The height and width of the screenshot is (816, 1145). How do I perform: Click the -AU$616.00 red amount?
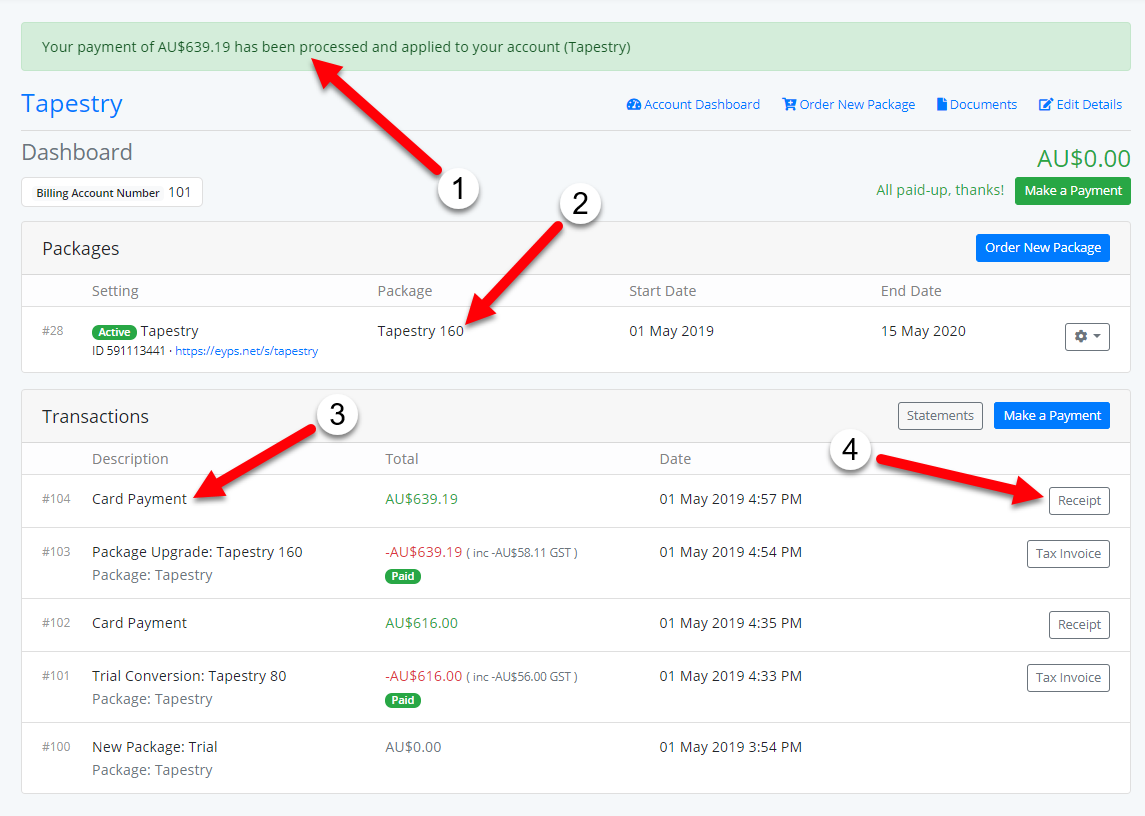424,676
